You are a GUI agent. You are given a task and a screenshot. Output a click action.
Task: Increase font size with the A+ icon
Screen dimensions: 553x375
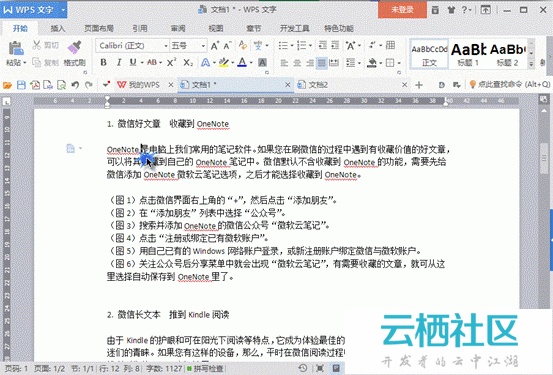tap(214, 46)
